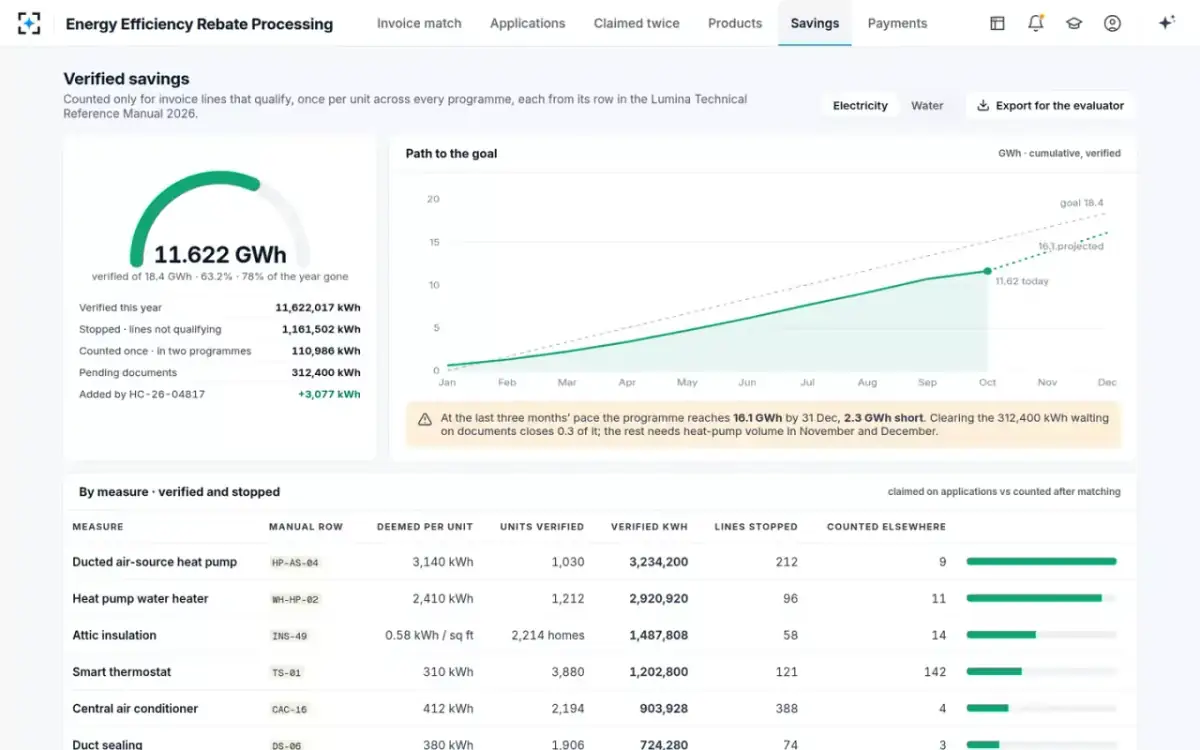
Task: Sort by VERIFIED KWH column header
Action: tap(649, 527)
